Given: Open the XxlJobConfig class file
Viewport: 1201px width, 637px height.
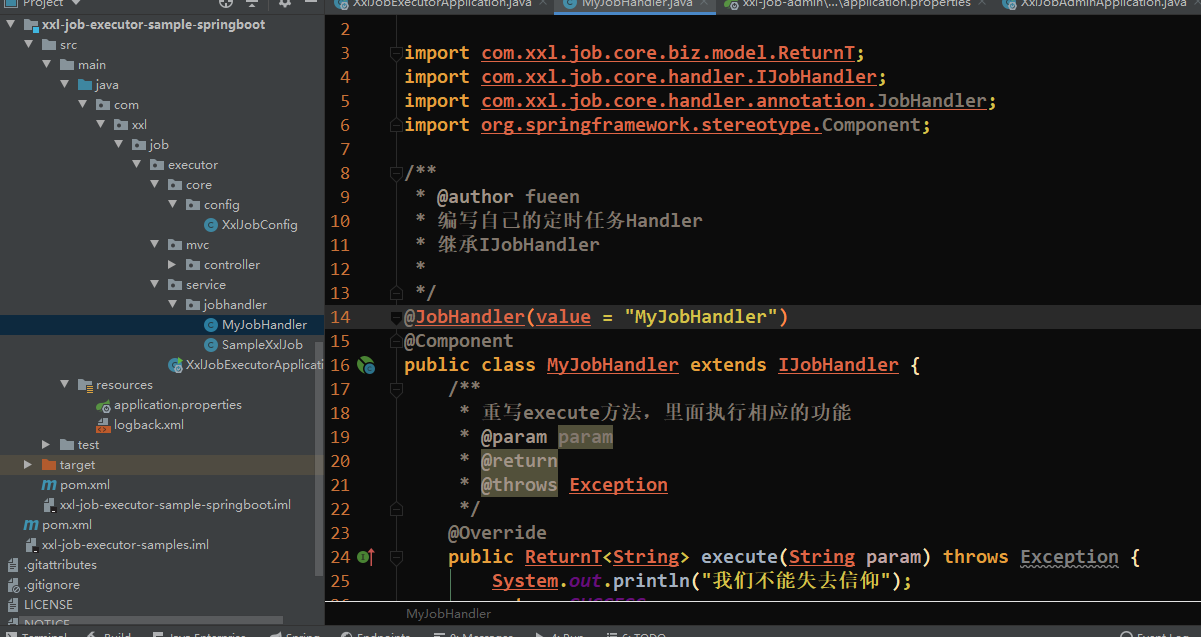Looking at the screenshot, I should click(x=259, y=225).
